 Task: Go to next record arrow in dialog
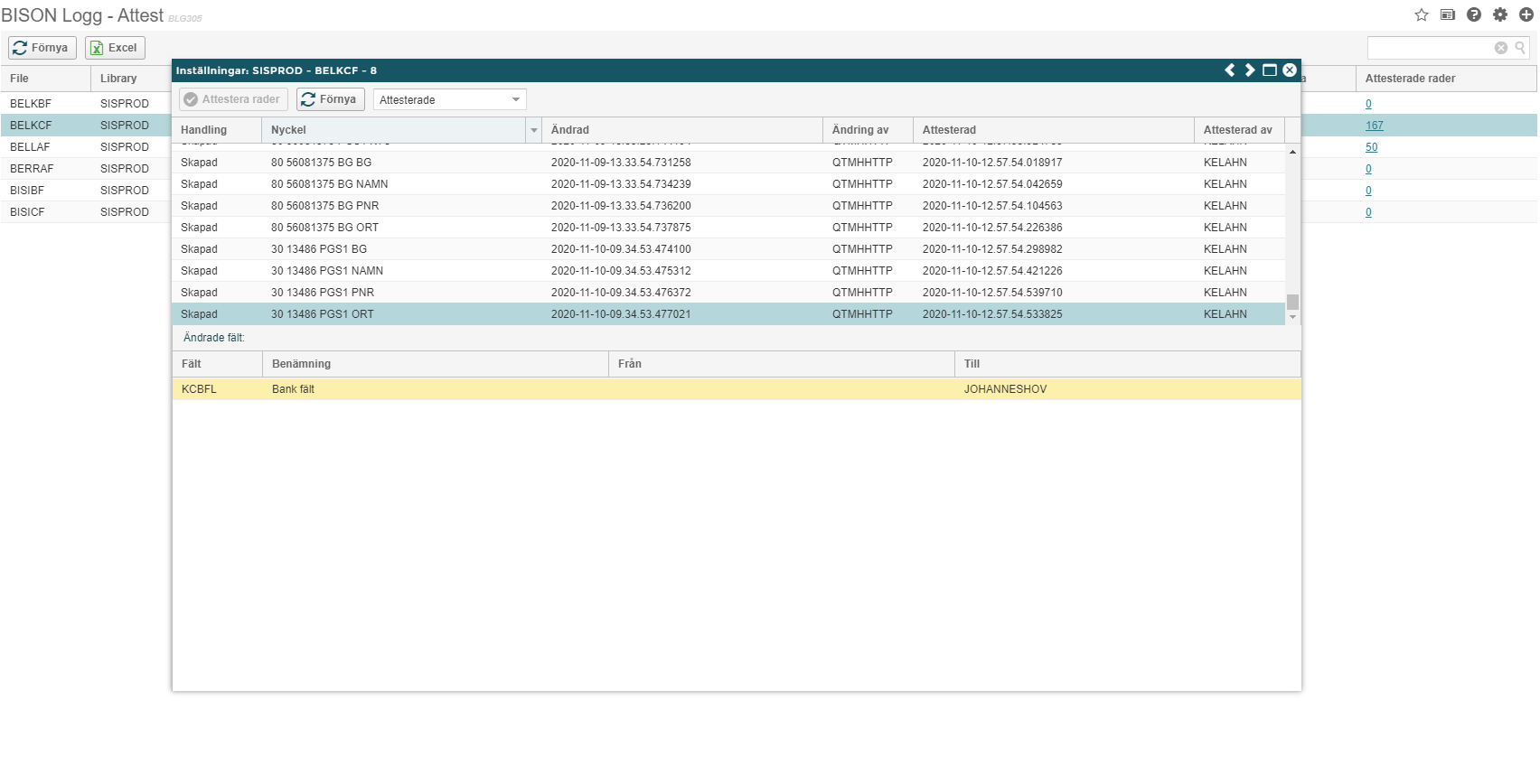1250,70
